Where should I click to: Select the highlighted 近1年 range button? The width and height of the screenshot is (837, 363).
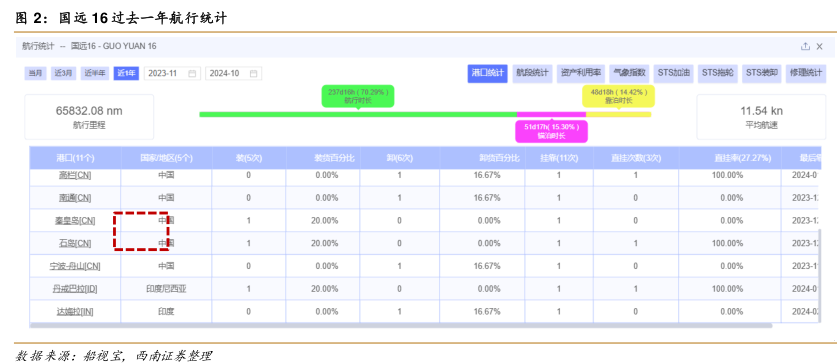tap(127, 74)
